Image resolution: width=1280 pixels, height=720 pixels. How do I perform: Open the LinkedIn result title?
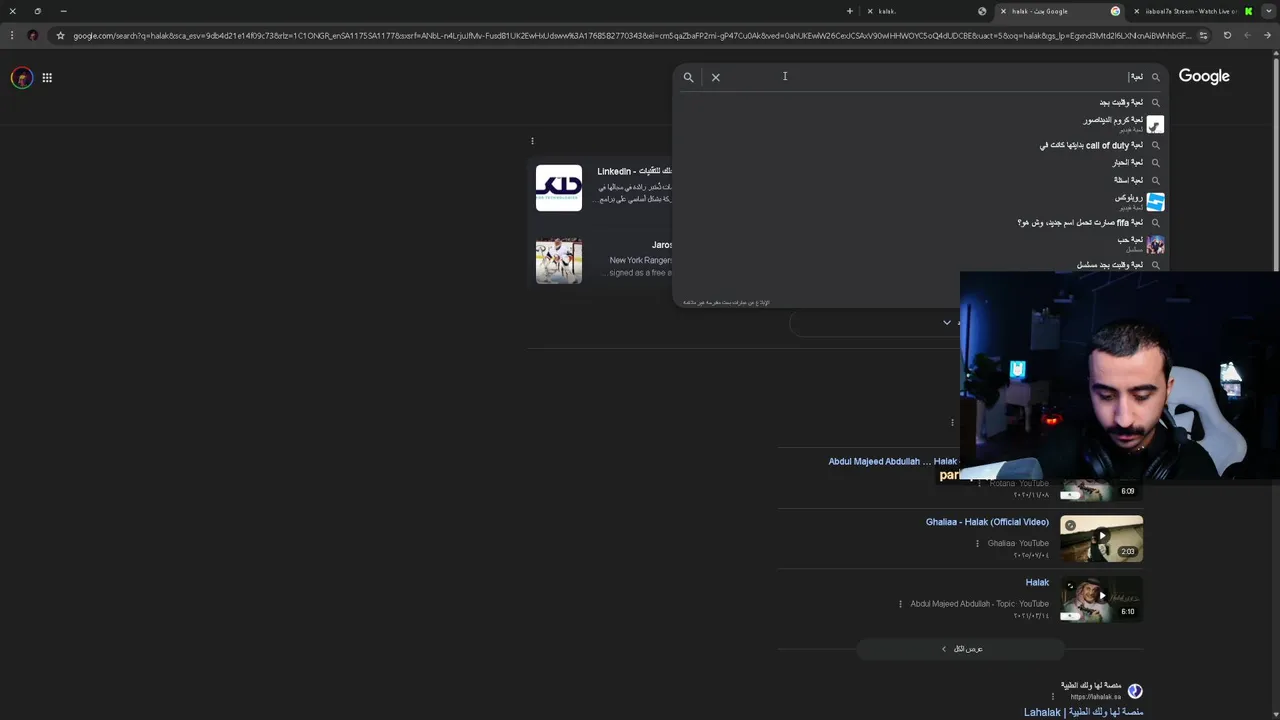[634, 172]
